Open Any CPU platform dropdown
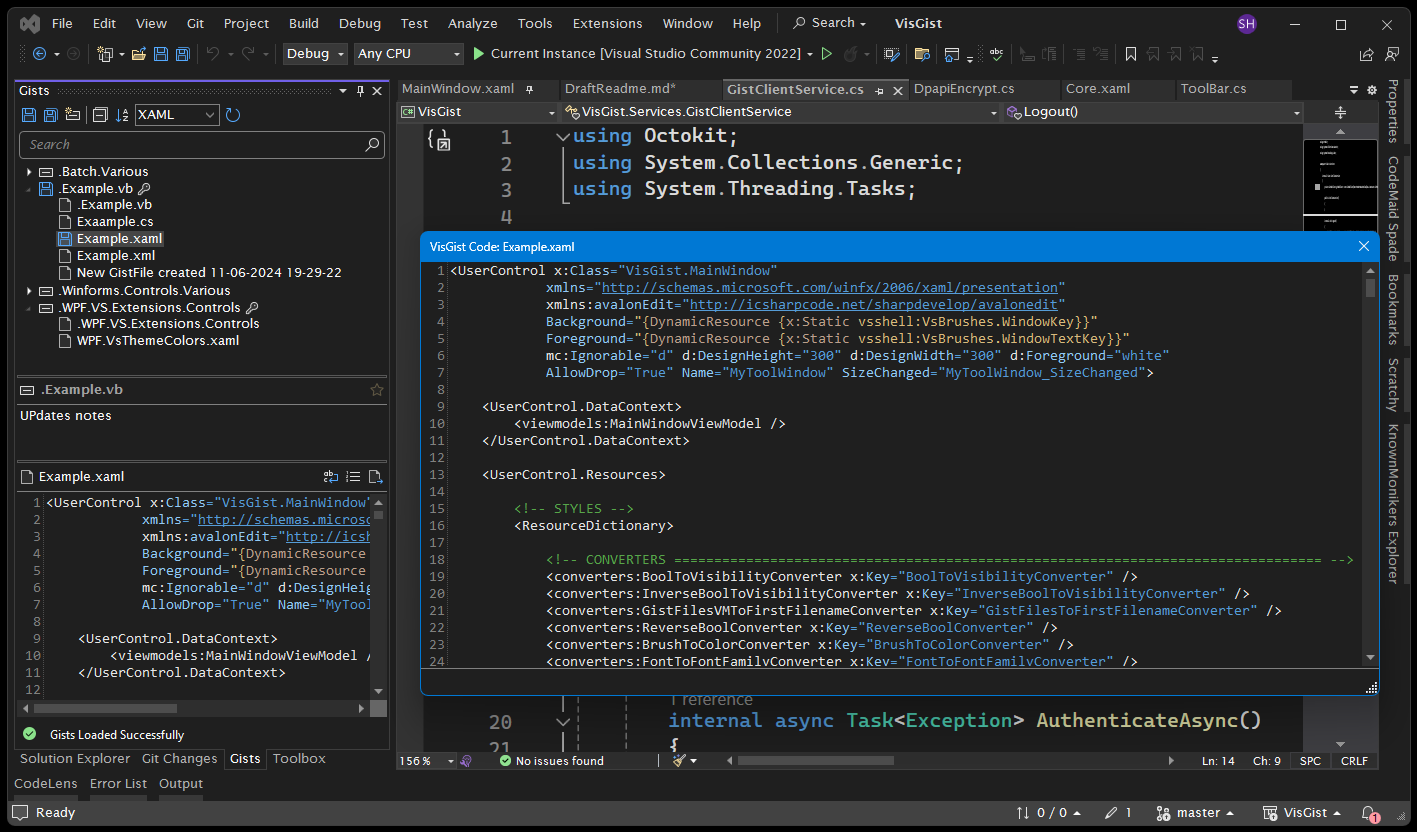This screenshot has width=1417, height=832. coord(409,54)
